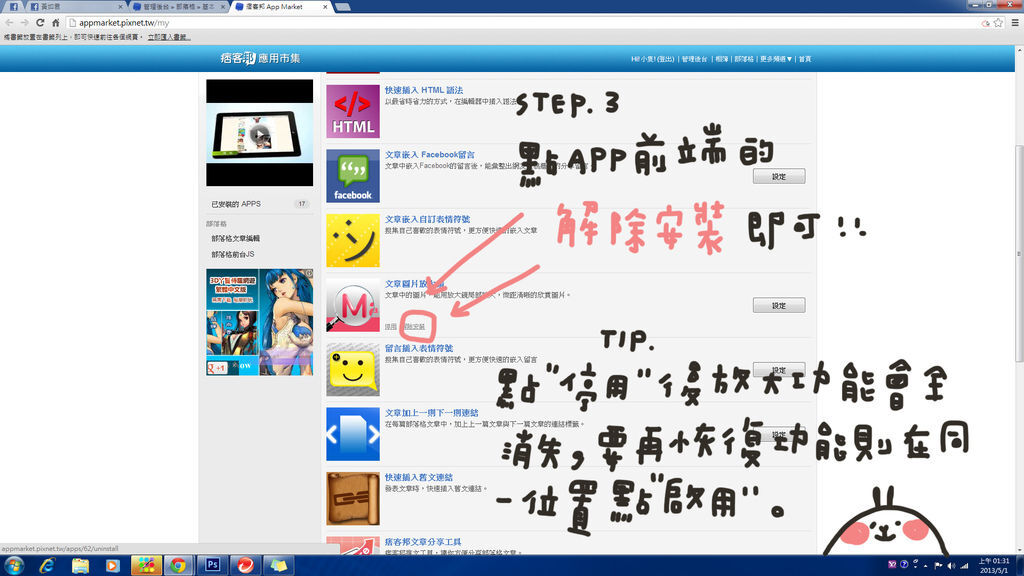
Task: Open a new browser tab
Action: [343, 7]
